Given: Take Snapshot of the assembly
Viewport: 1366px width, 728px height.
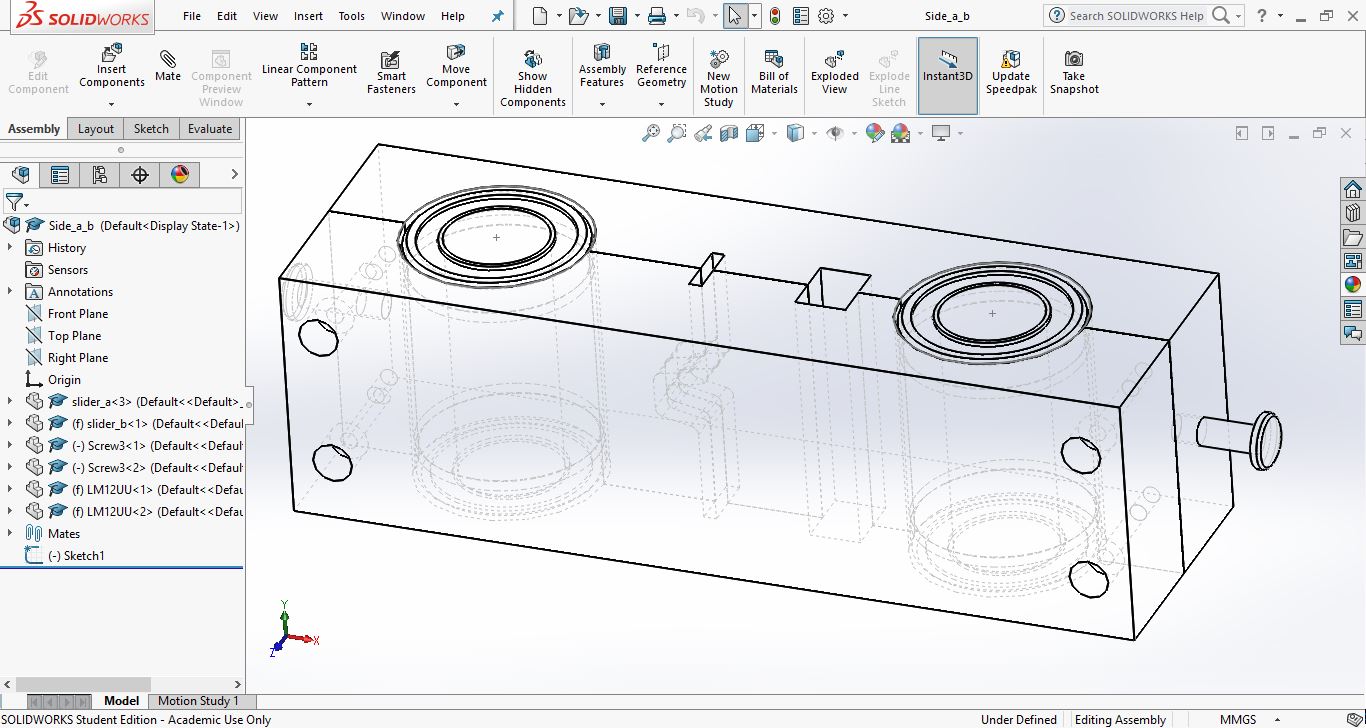Looking at the screenshot, I should [1074, 73].
